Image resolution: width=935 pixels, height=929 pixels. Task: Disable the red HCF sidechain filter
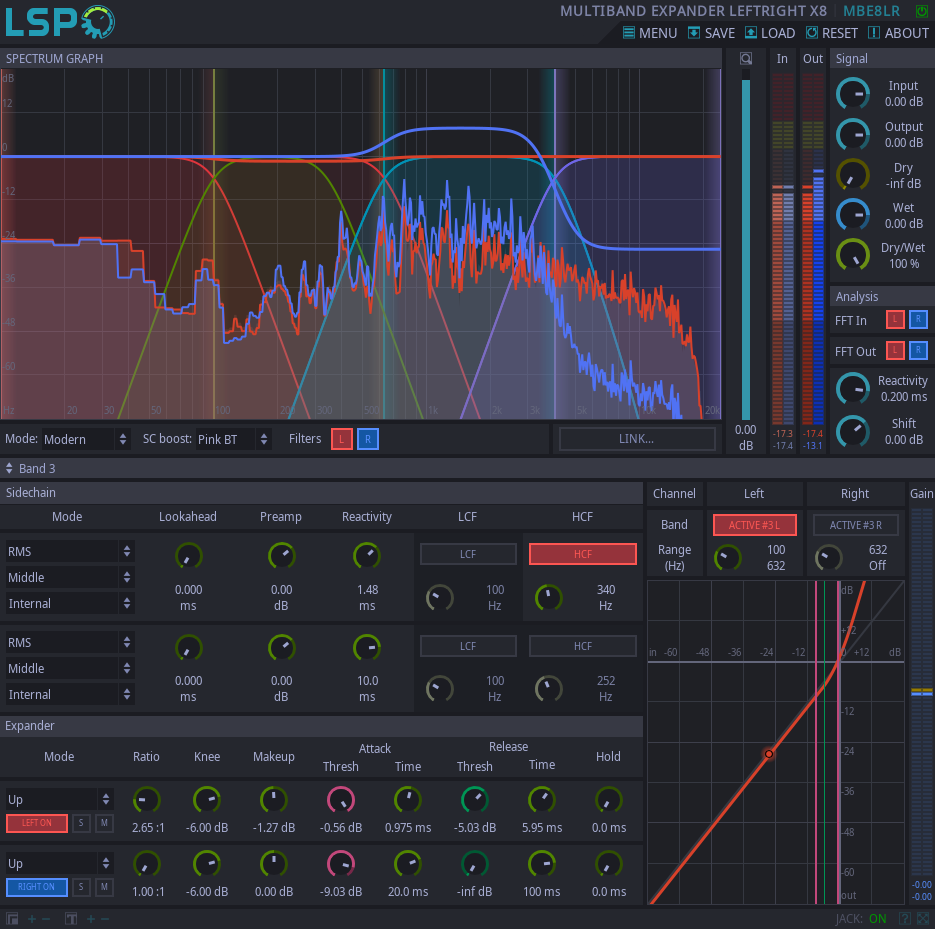tap(583, 554)
